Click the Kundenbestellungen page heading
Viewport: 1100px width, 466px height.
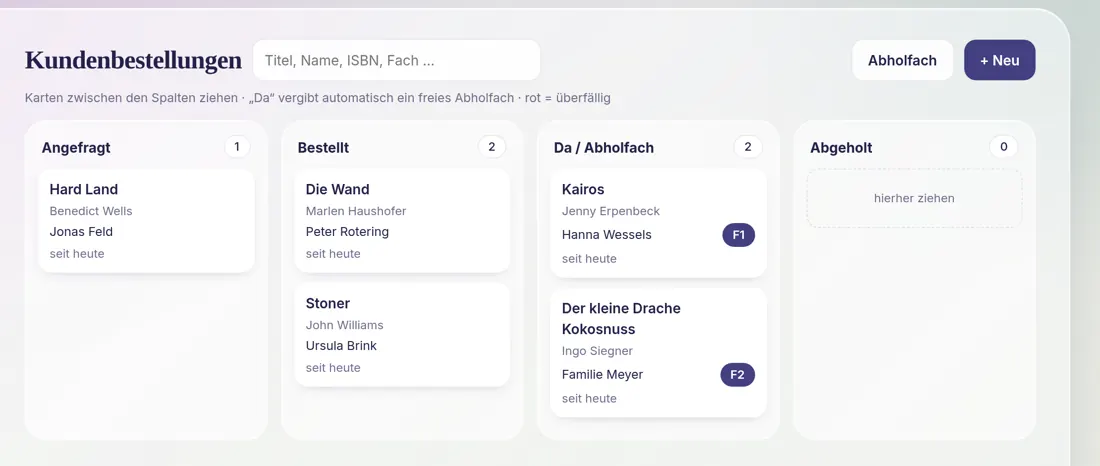[x=133, y=60]
